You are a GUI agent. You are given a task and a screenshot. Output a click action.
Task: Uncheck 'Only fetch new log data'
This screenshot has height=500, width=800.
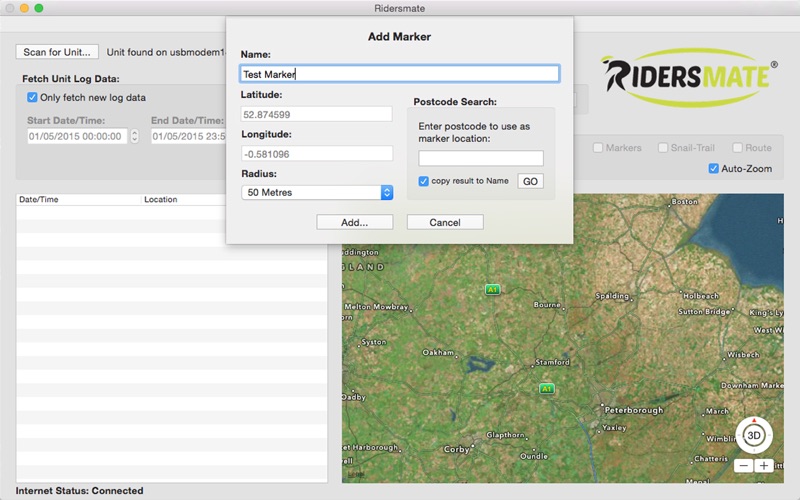coord(32,97)
